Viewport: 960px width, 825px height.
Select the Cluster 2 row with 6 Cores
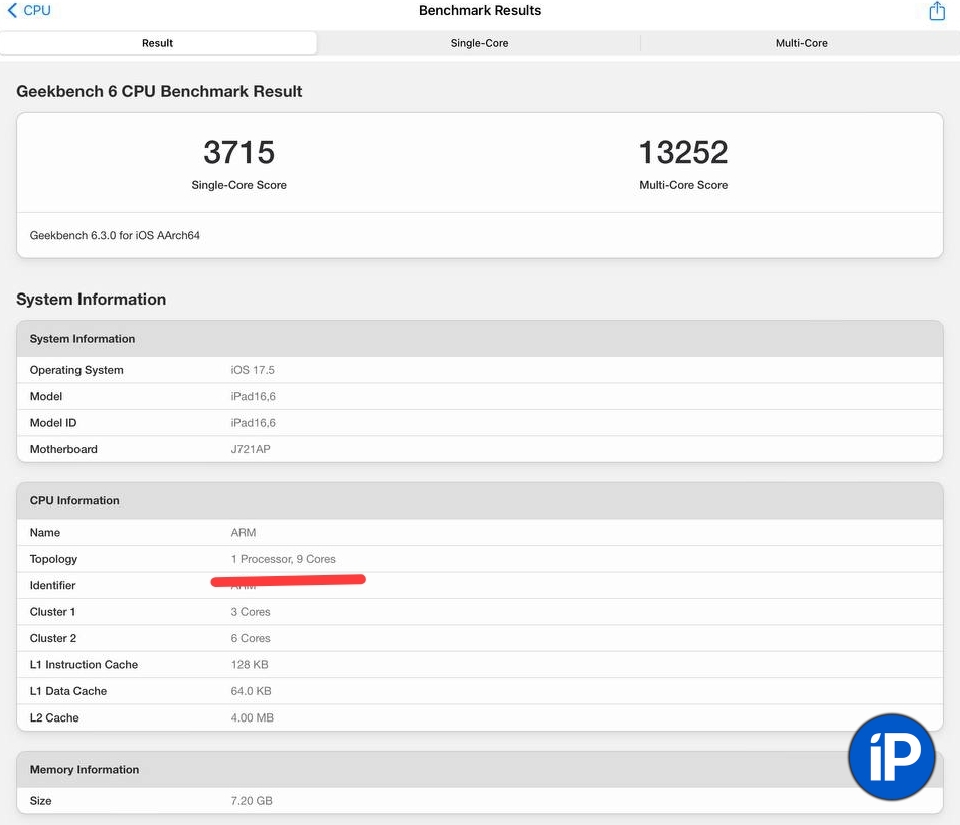(x=479, y=638)
